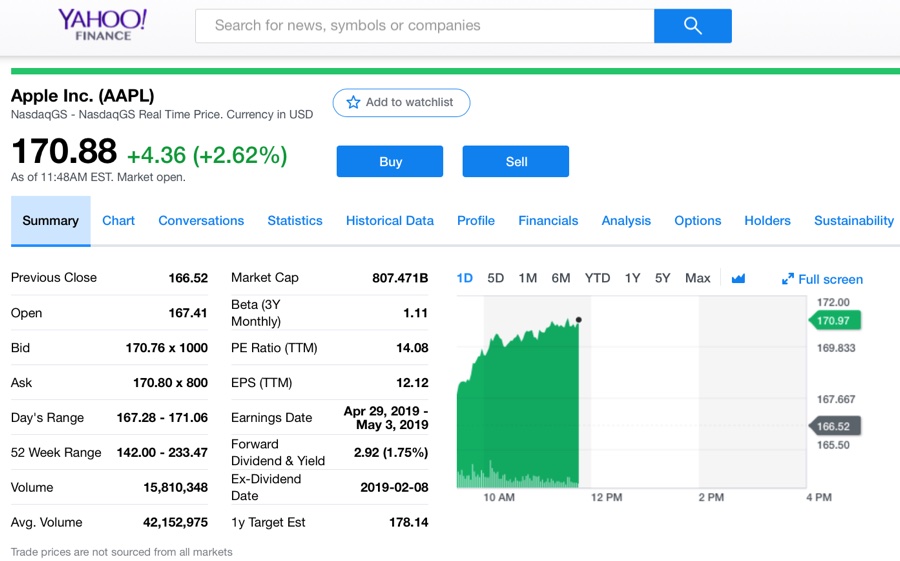Viewport: 900px width, 561px height.
Task: Open the Options tab
Action: coord(698,221)
